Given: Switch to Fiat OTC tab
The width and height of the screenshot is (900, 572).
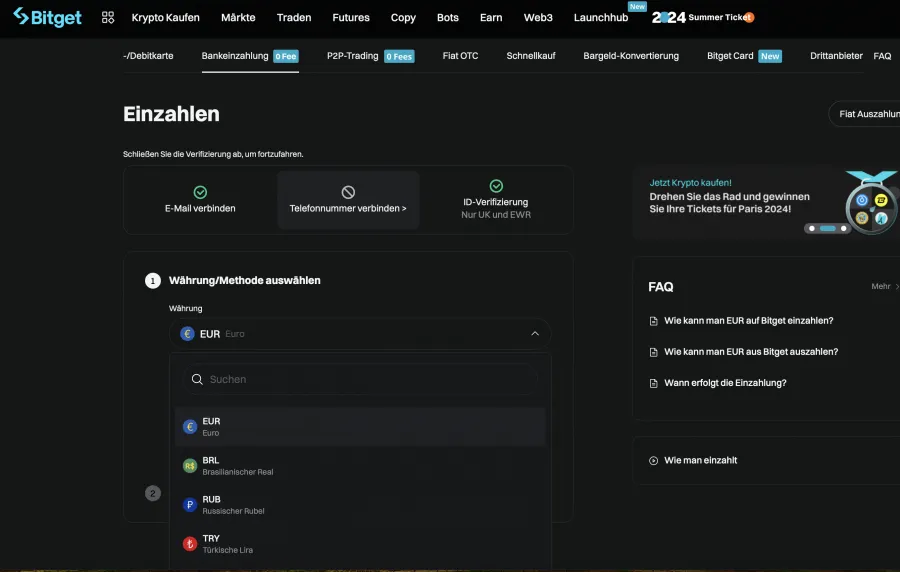Looking at the screenshot, I should 460,56.
